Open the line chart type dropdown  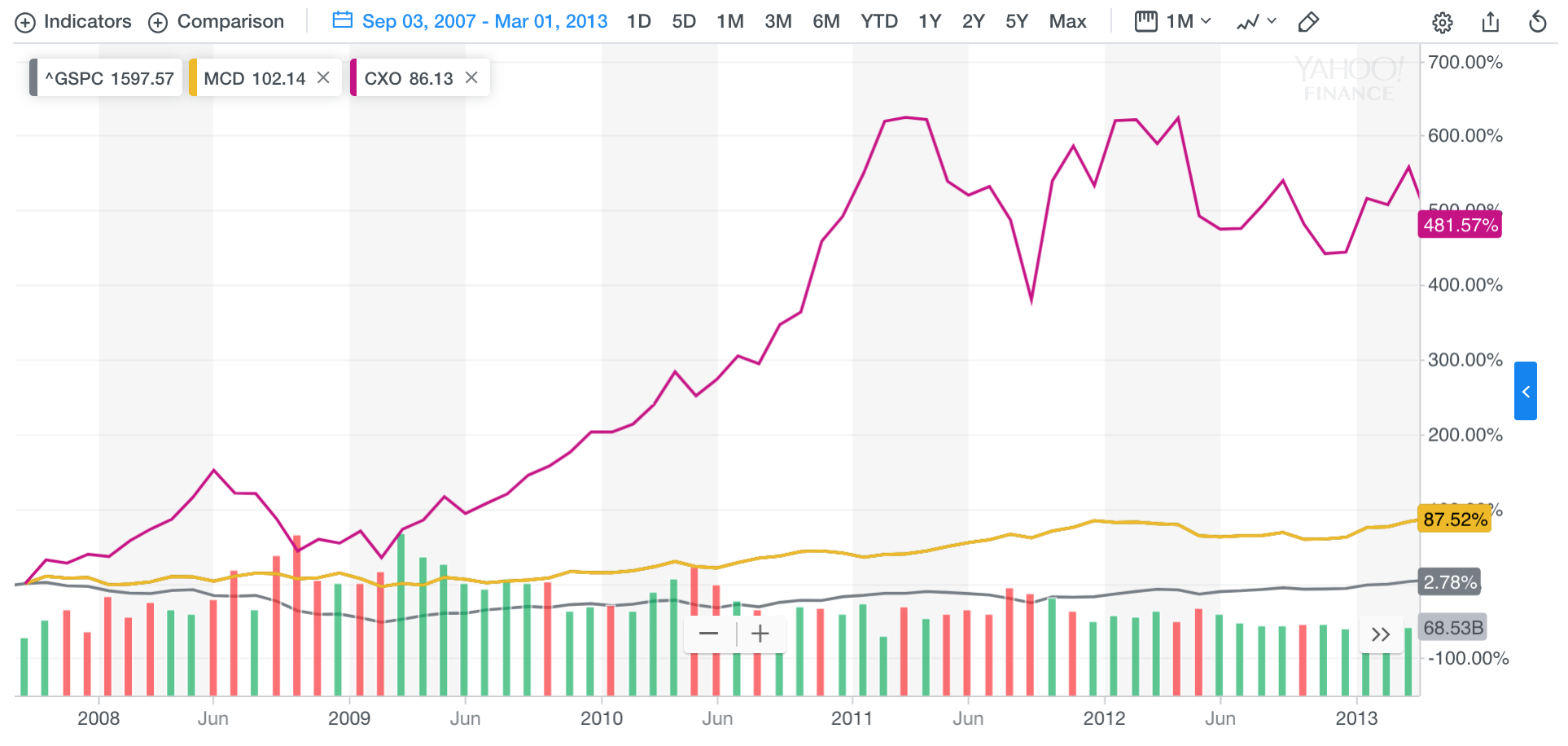[x=1256, y=22]
